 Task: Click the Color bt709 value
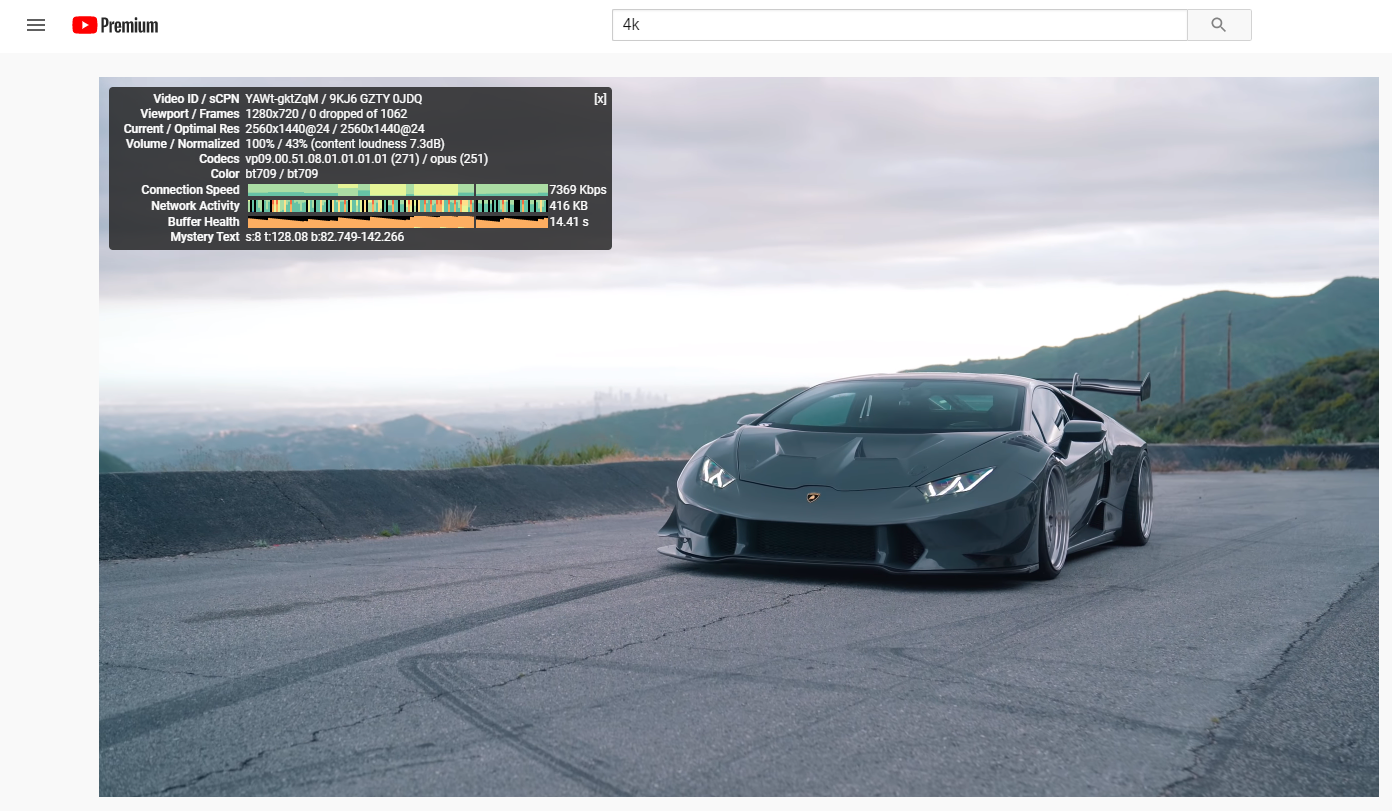281,174
